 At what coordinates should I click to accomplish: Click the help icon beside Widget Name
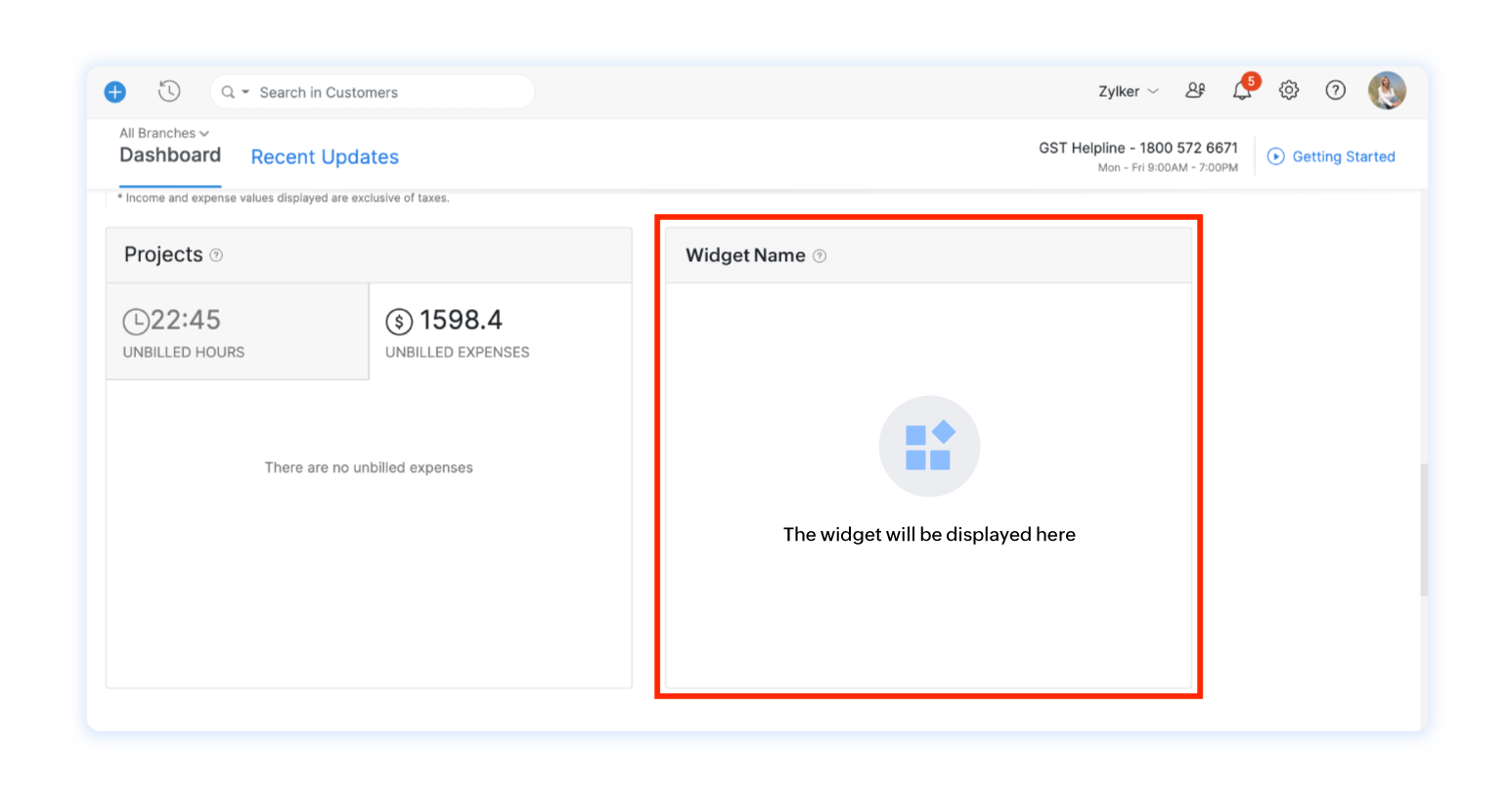(x=819, y=256)
